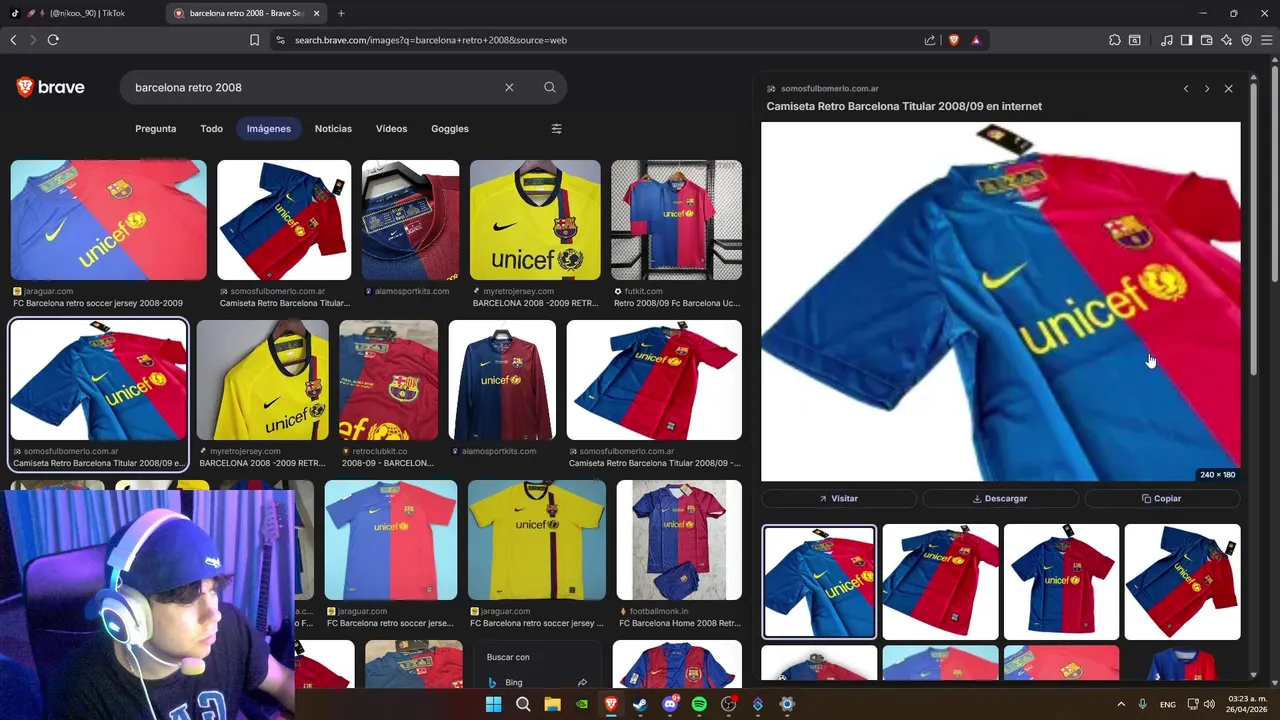Open Windows Start menu
The height and width of the screenshot is (720, 1280).
pos(493,704)
